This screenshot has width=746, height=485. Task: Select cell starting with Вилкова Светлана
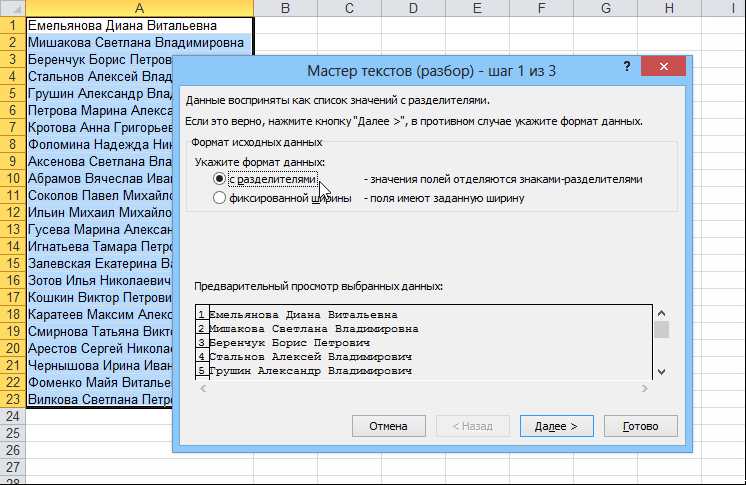pos(100,399)
